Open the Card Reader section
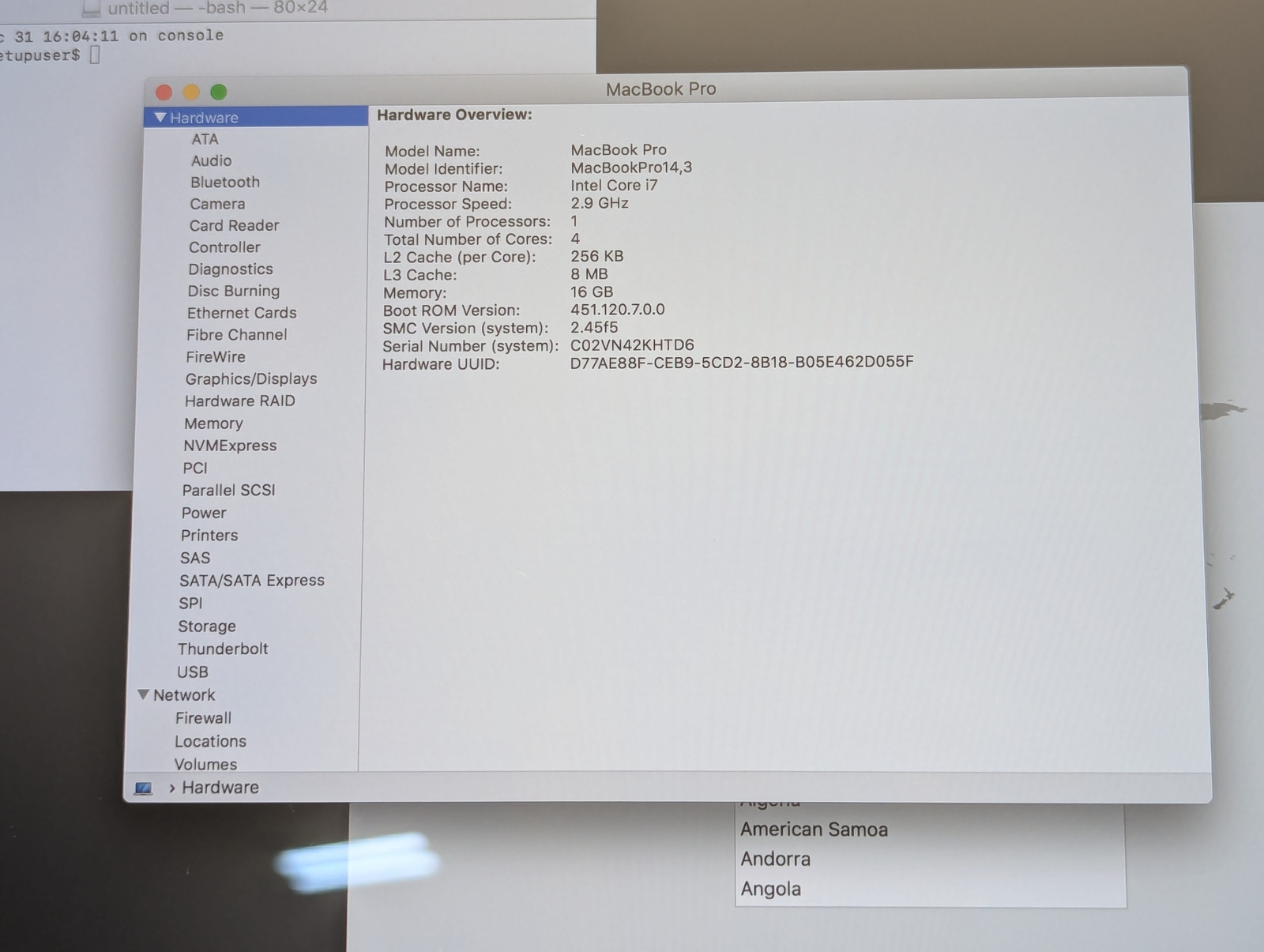 click(234, 226)
